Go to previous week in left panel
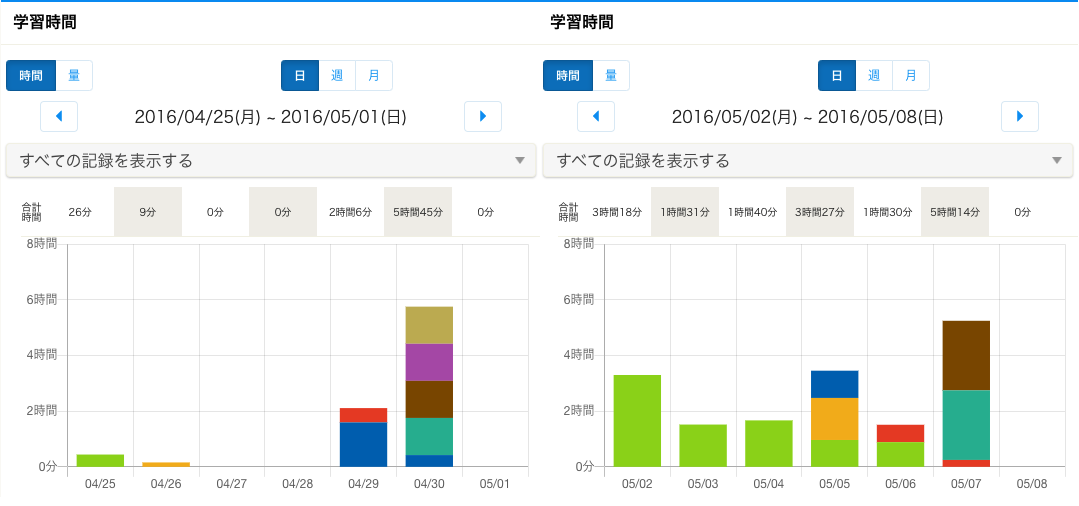 point(59,117)
